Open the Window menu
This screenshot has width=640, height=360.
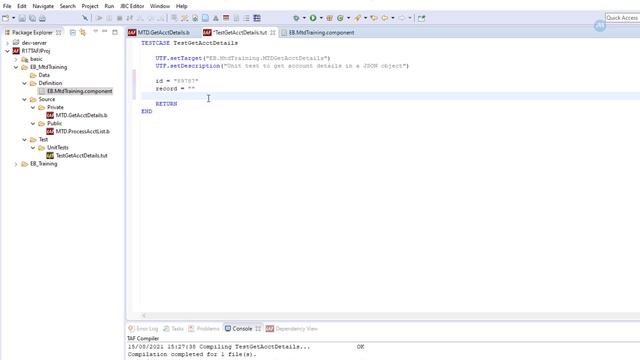pos(160,6)
